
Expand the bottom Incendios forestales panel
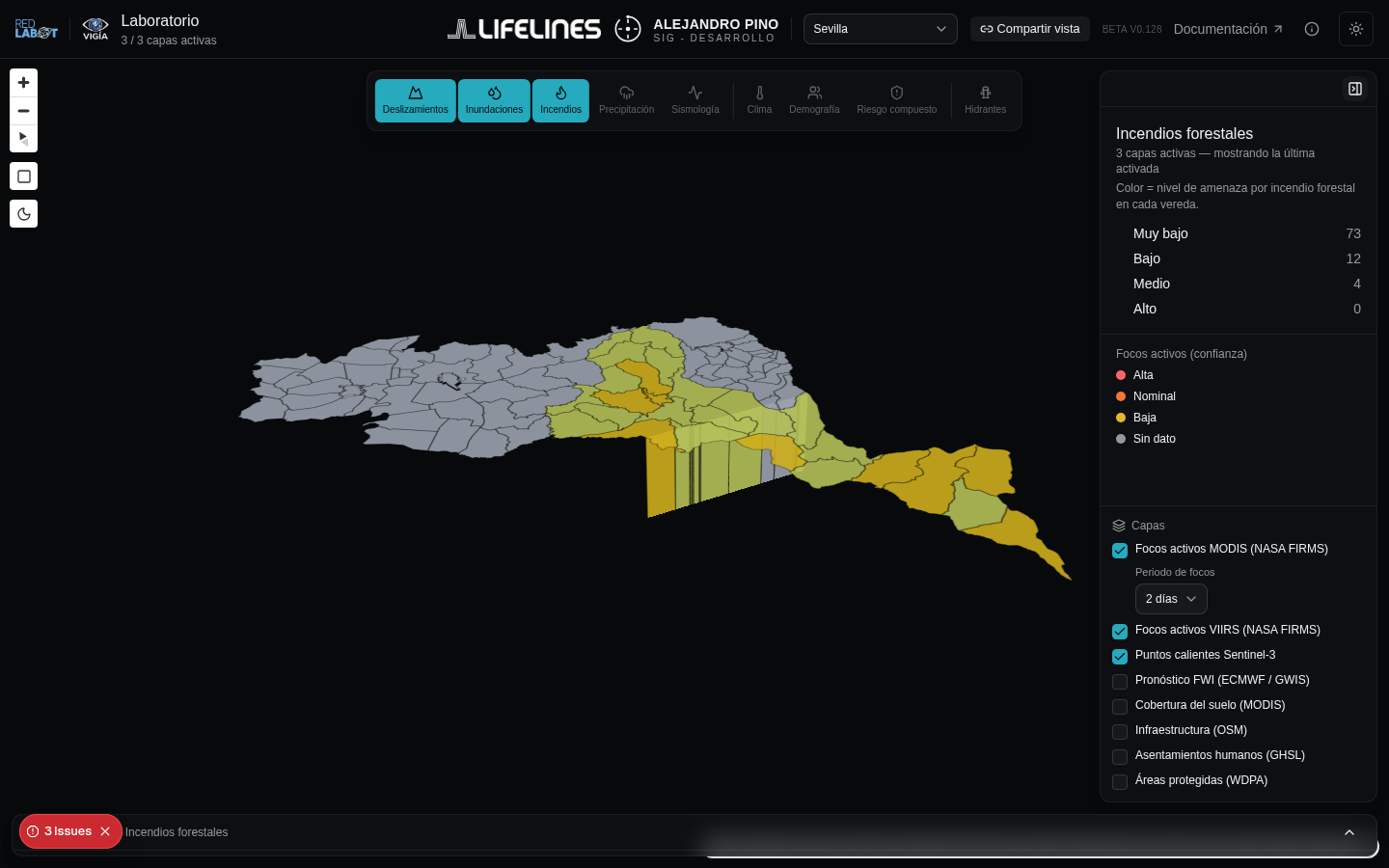click(1349, 832)
